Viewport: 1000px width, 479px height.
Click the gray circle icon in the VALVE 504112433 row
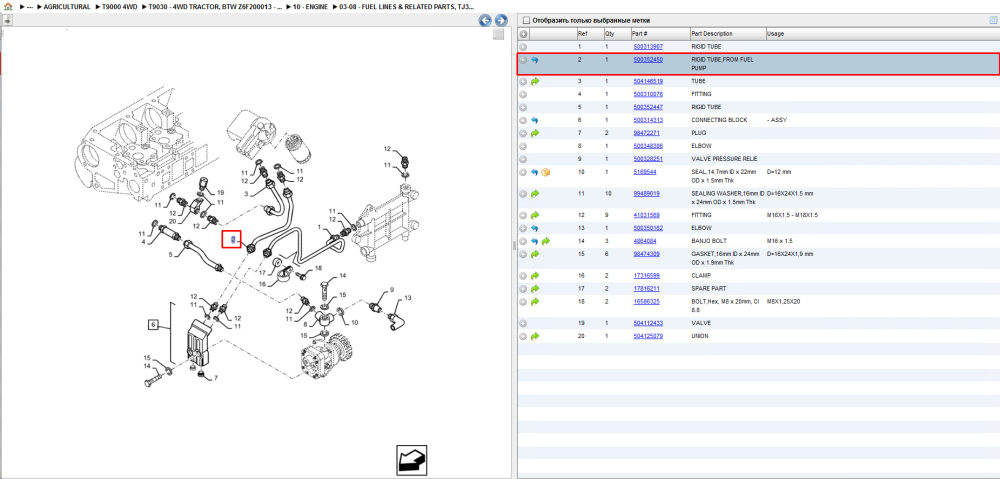tap(523, 323)
